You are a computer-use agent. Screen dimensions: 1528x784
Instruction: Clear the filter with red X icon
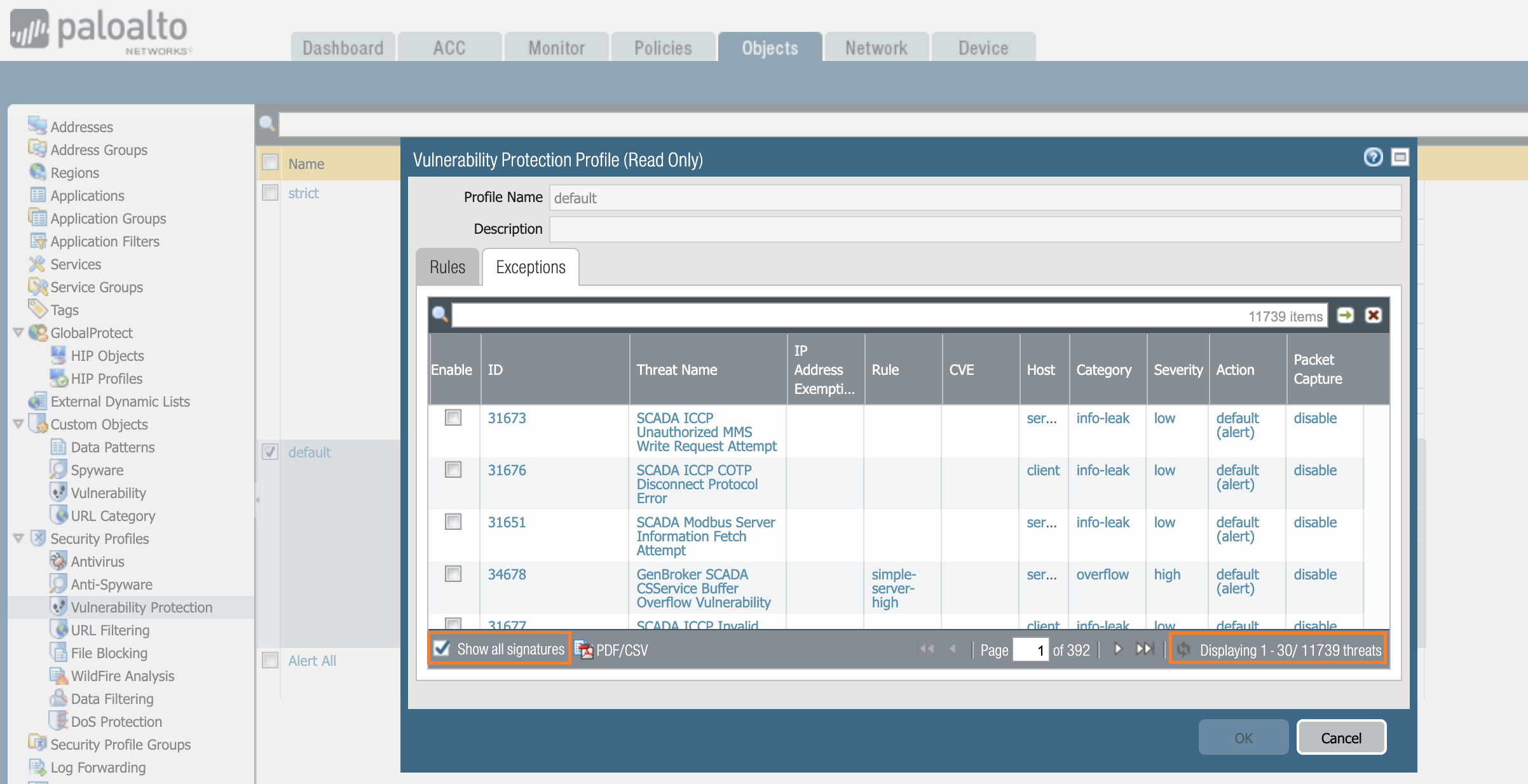pos(1373,315)
